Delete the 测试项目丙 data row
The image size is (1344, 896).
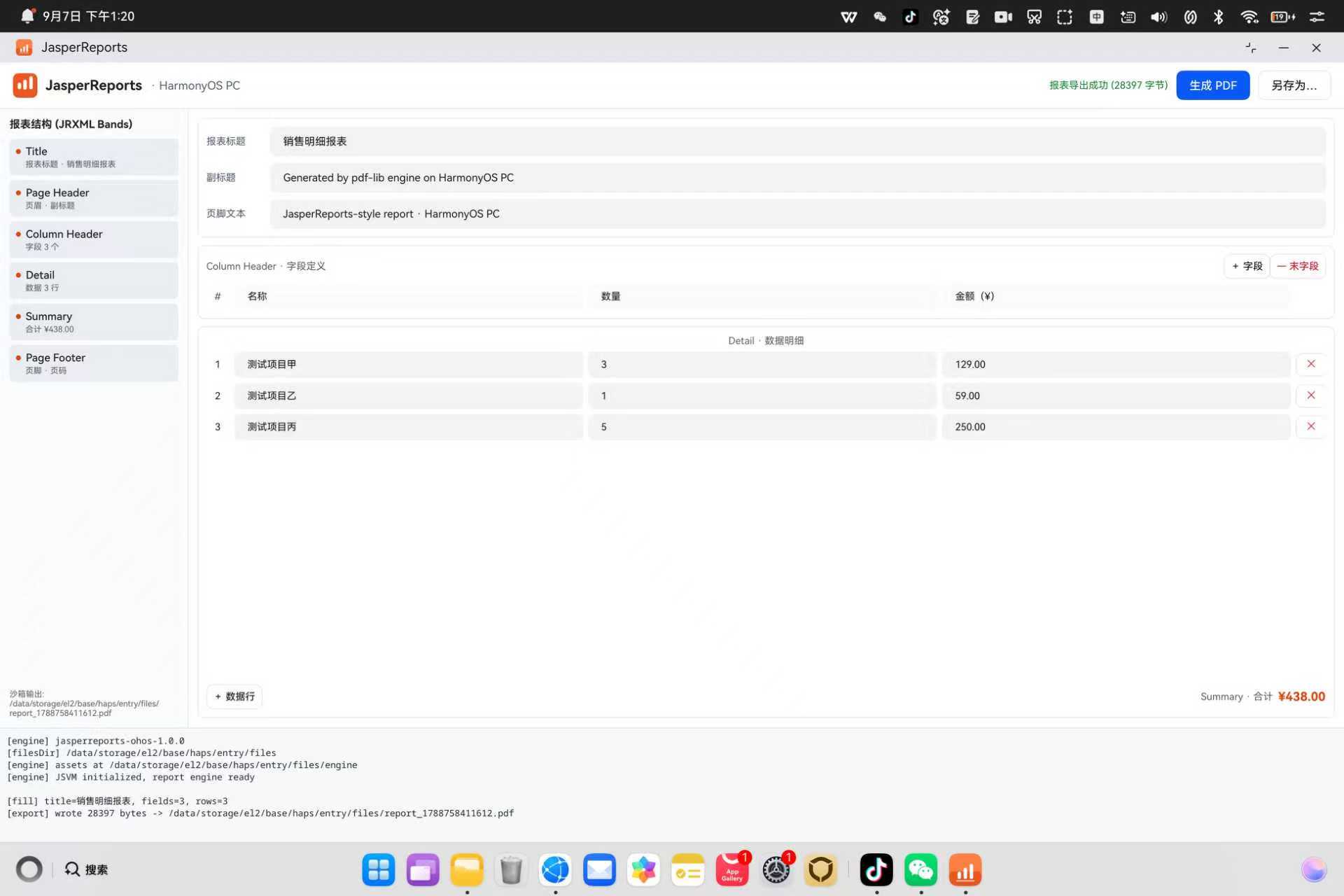pyautogui.click(x=1310, y=426)
